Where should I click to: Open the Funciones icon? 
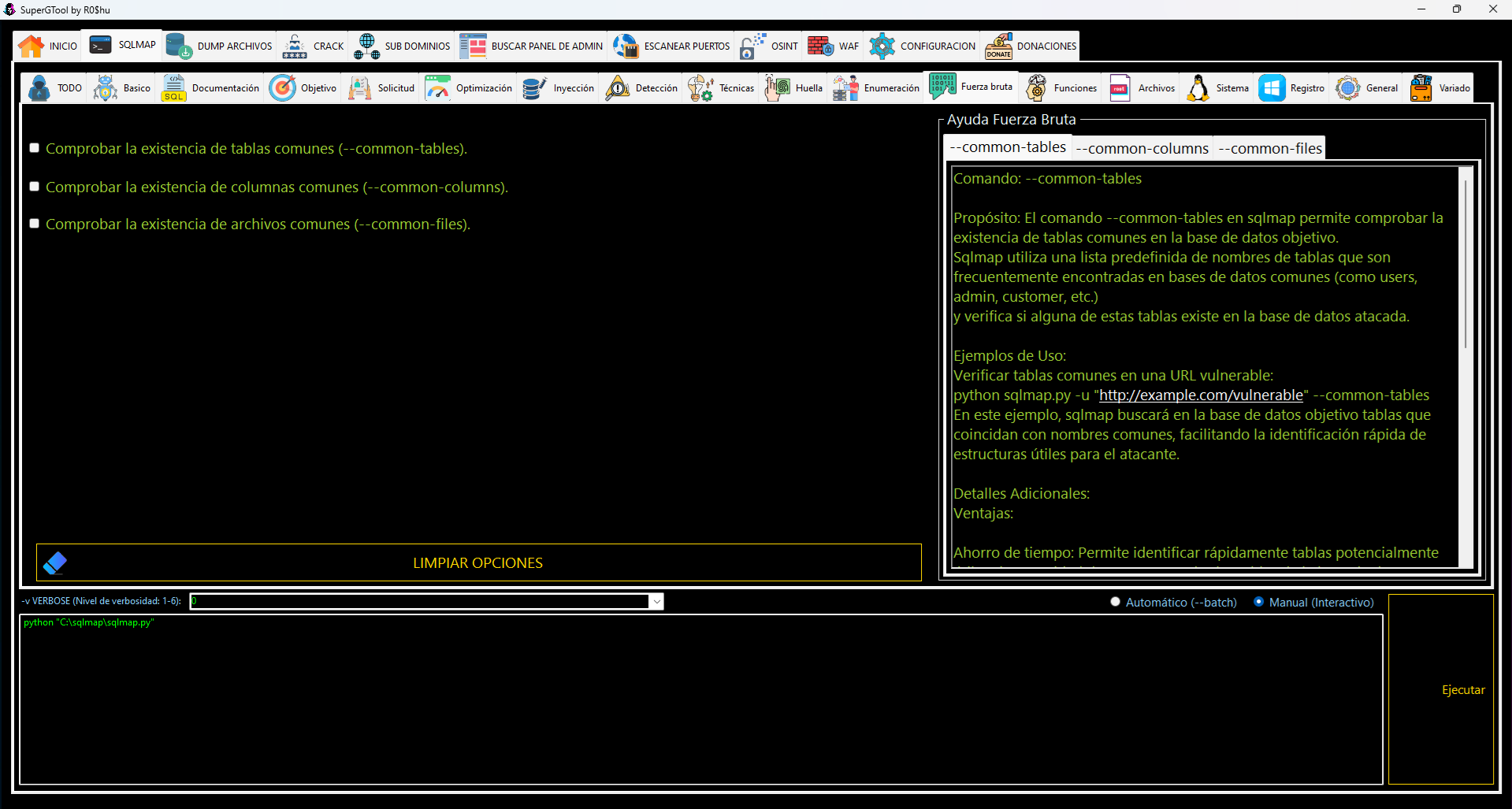pyautogui.click(x=1036, y=88)
